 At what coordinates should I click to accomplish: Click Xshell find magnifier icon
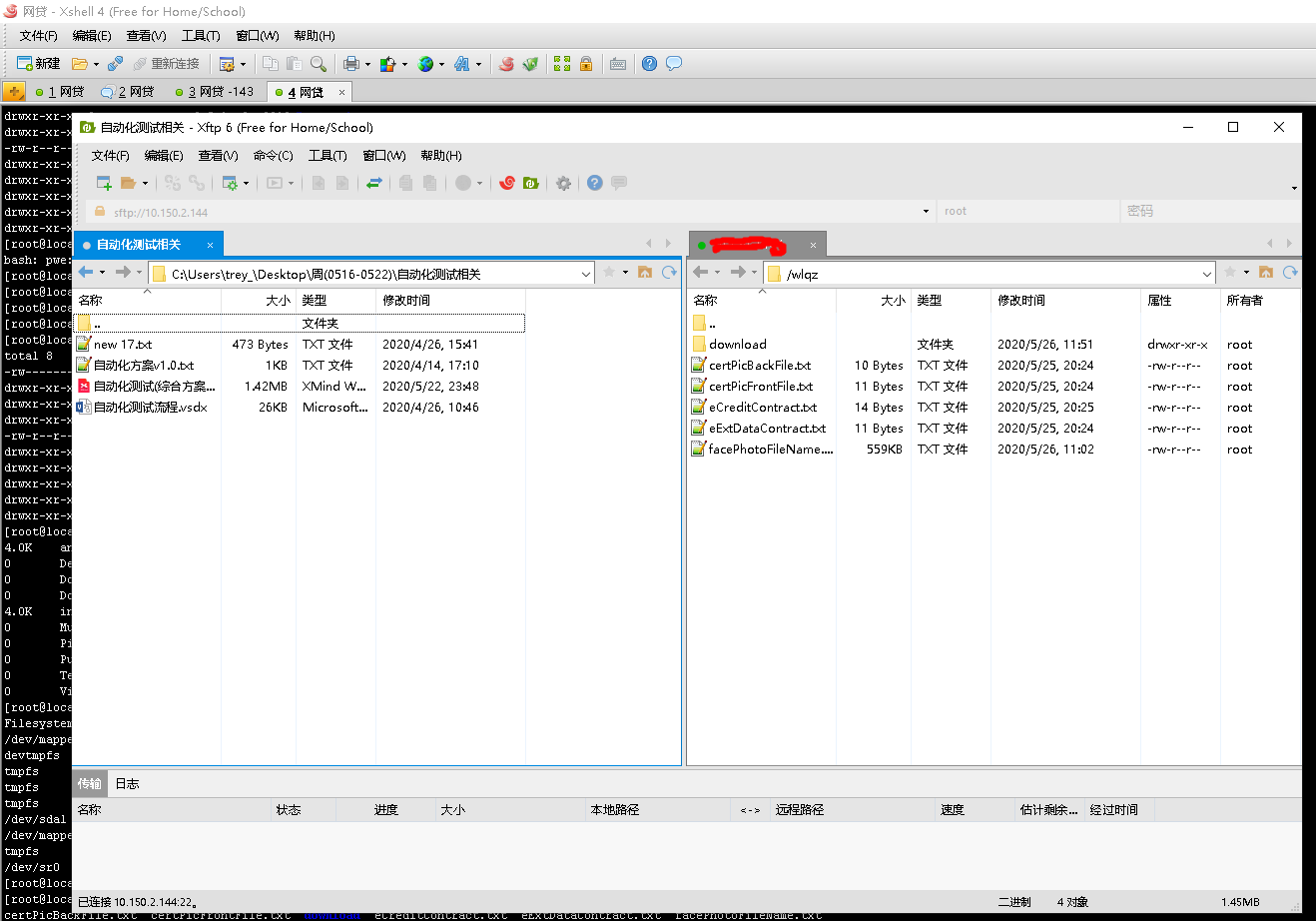pyautogui.click(x=319, y=63)
